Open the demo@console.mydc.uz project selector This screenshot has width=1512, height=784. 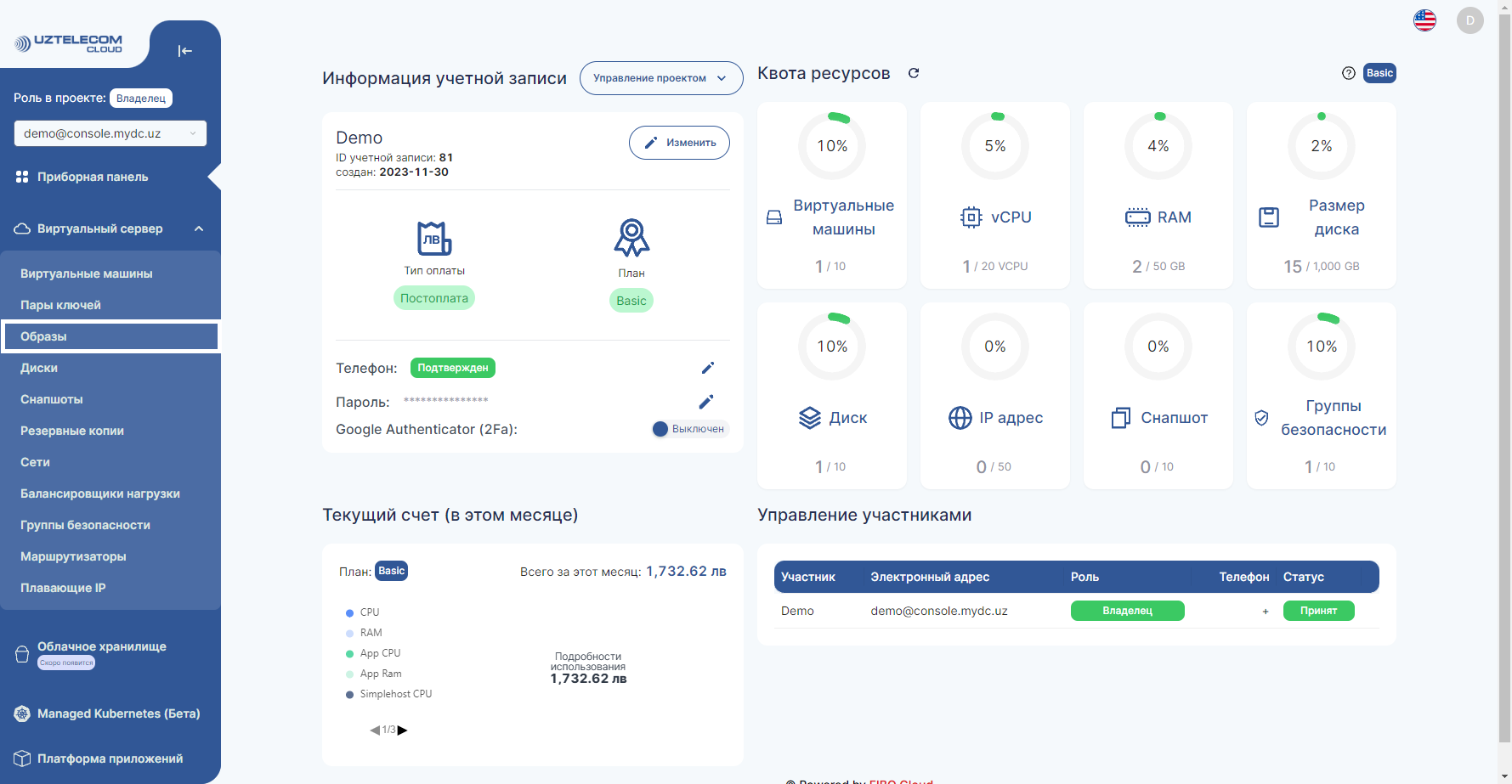pyautogui.click(x=110, y=133)
